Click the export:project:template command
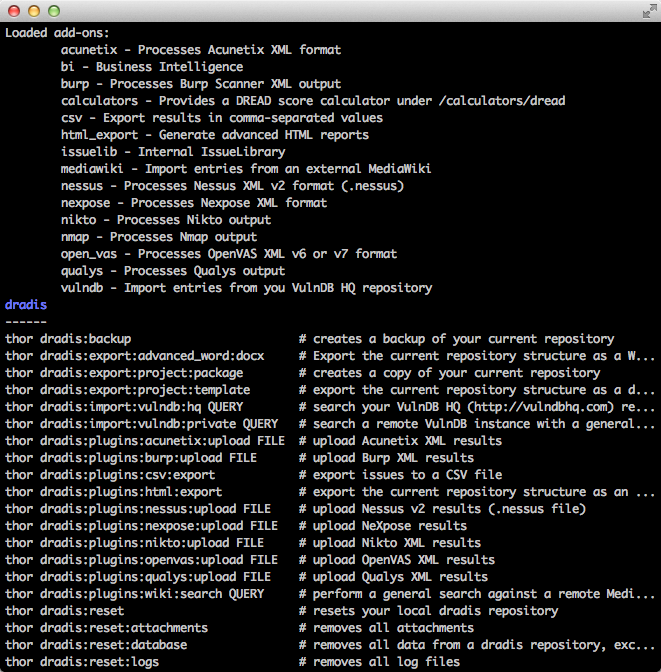This screenshot has height=672, width=661. pos(127,390)
